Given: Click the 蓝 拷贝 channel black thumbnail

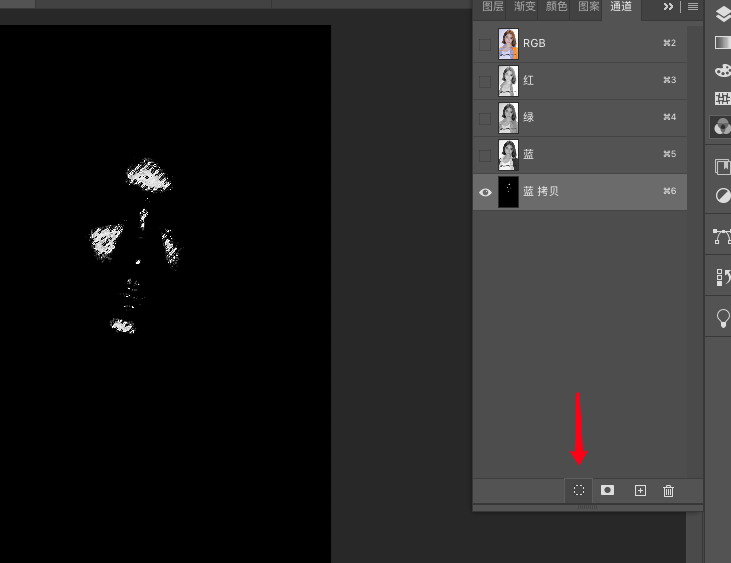Looking at the screenshot, I should [508, 192].
